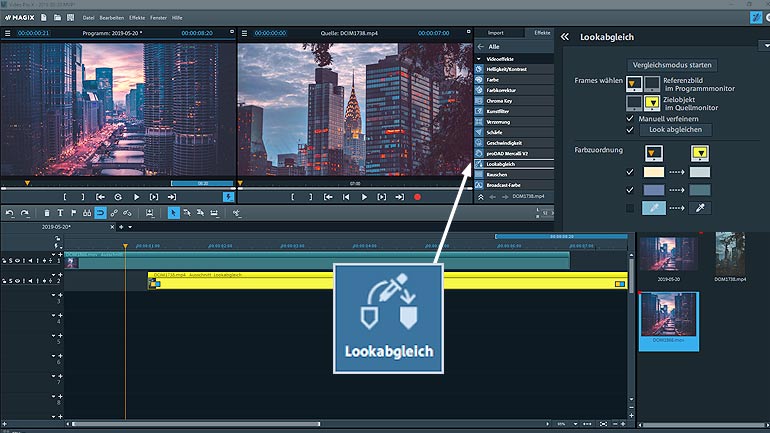
Task: Click the back arrow next to Alle
Action: 480,47
